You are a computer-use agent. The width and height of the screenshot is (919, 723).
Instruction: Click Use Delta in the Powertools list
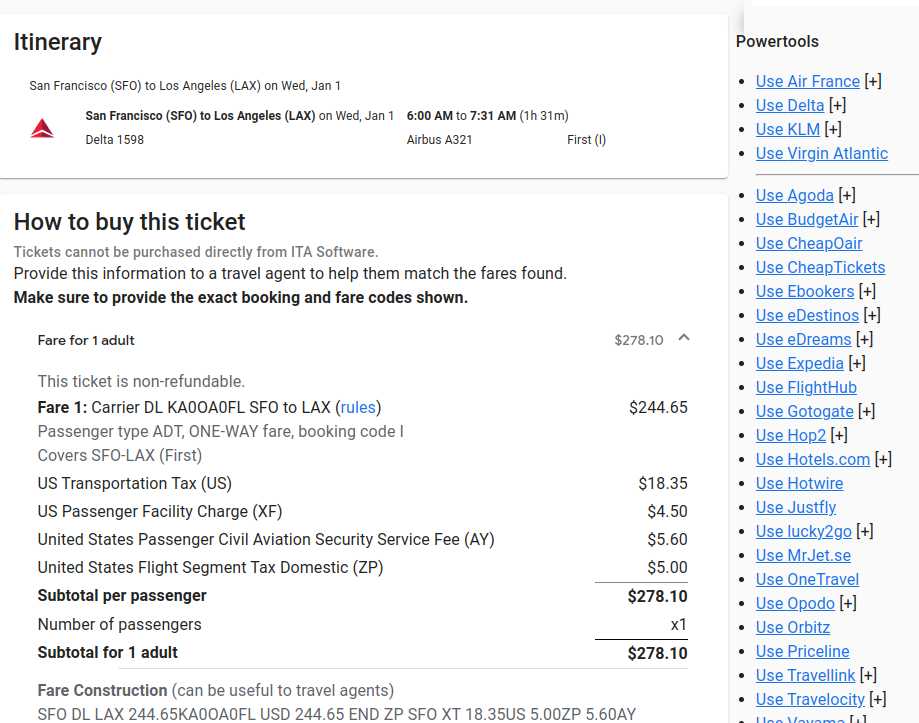(788, 105)
